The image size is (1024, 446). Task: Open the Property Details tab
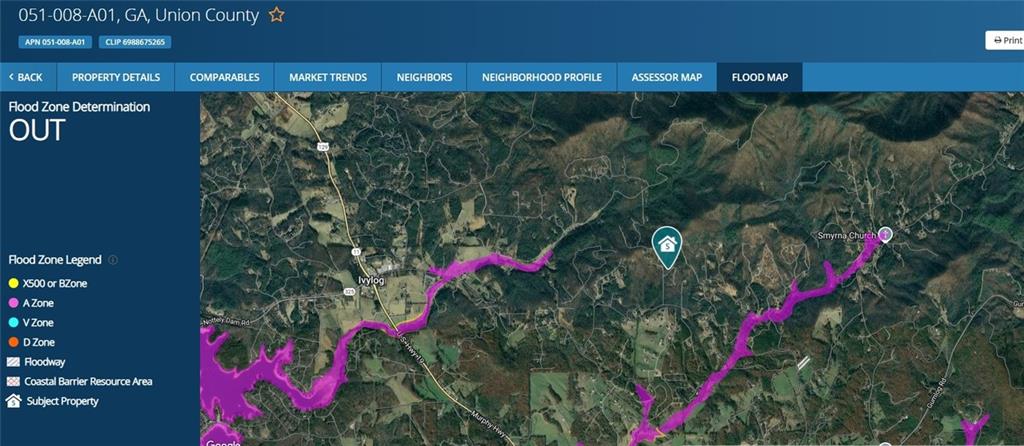(116, 77)
